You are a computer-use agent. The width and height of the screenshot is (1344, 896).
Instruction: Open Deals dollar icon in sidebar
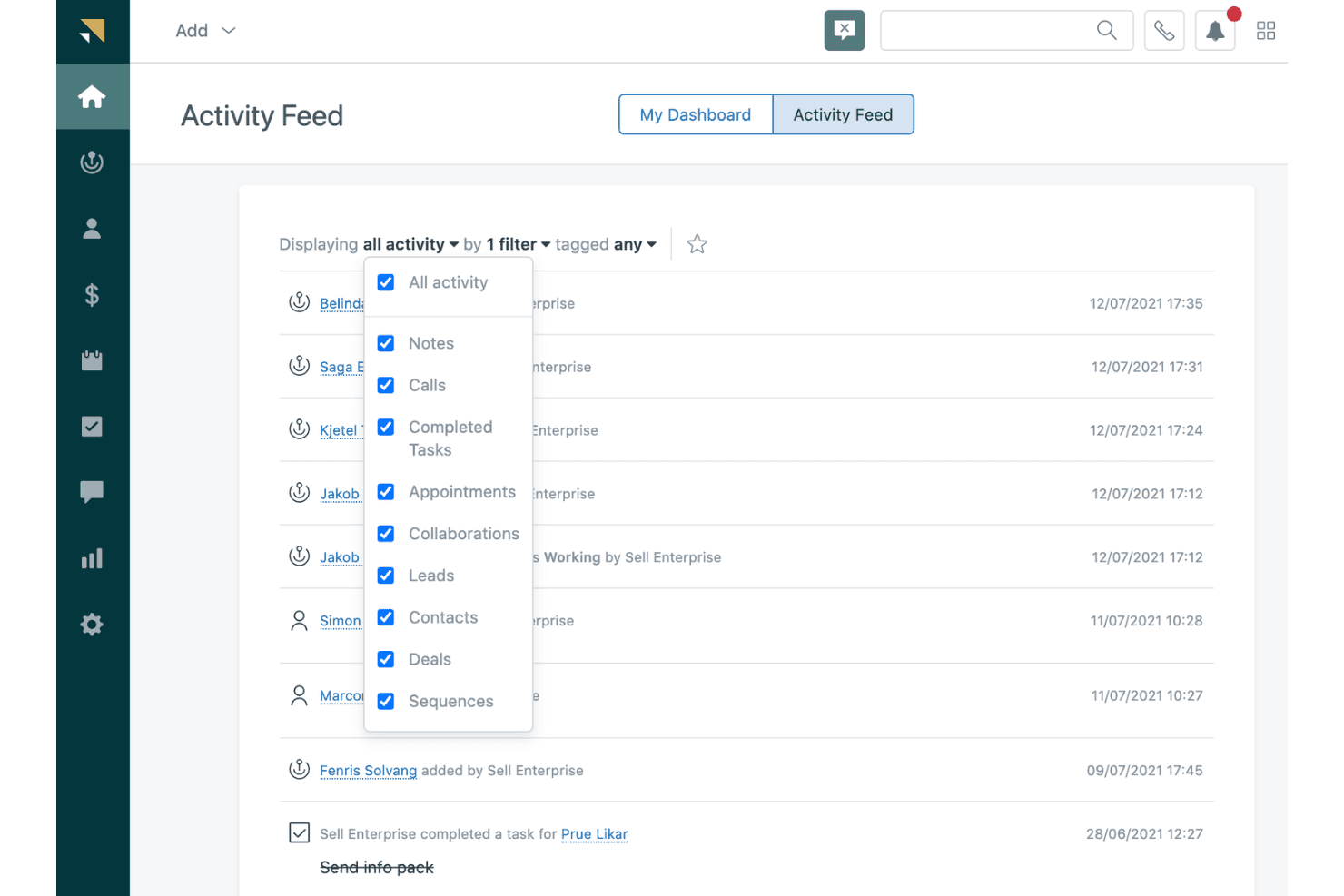pos(92,295)
